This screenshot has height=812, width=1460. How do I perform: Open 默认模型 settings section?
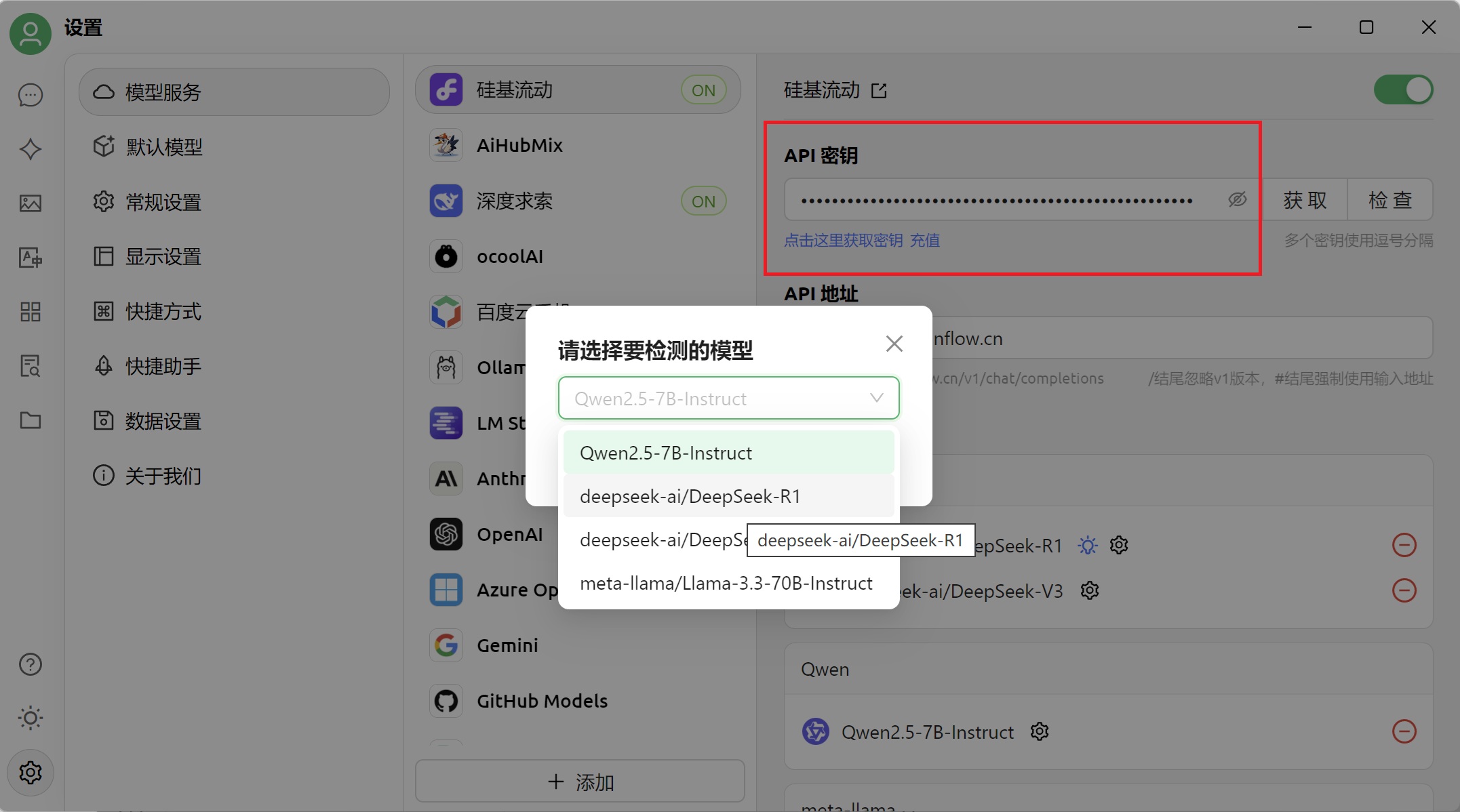point(234,146)
